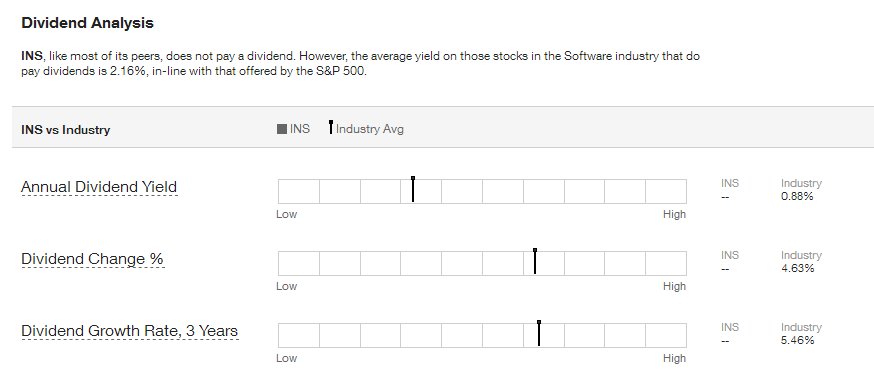This screenshot has height=392, width=874.
Task: Click industry marker on Annual Dividend Yield bar
Action: (x=412, y=190)
